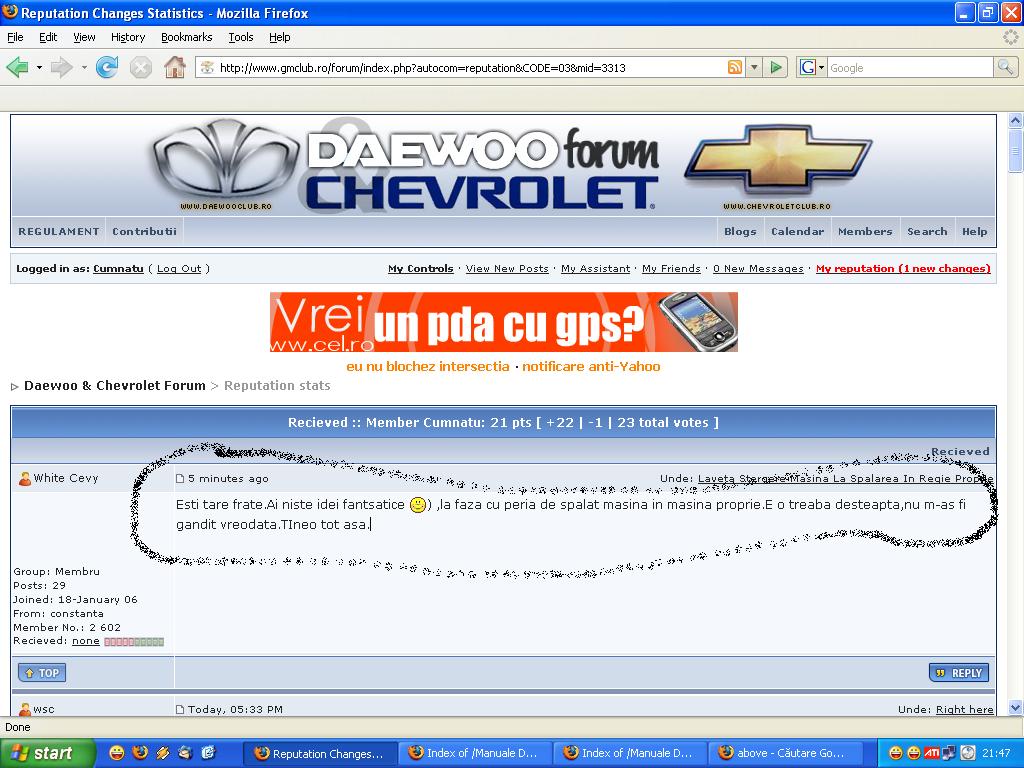Click the smiley emoticon in the comment
Screen dimensions: 1024x768
[x=418, y=505]
